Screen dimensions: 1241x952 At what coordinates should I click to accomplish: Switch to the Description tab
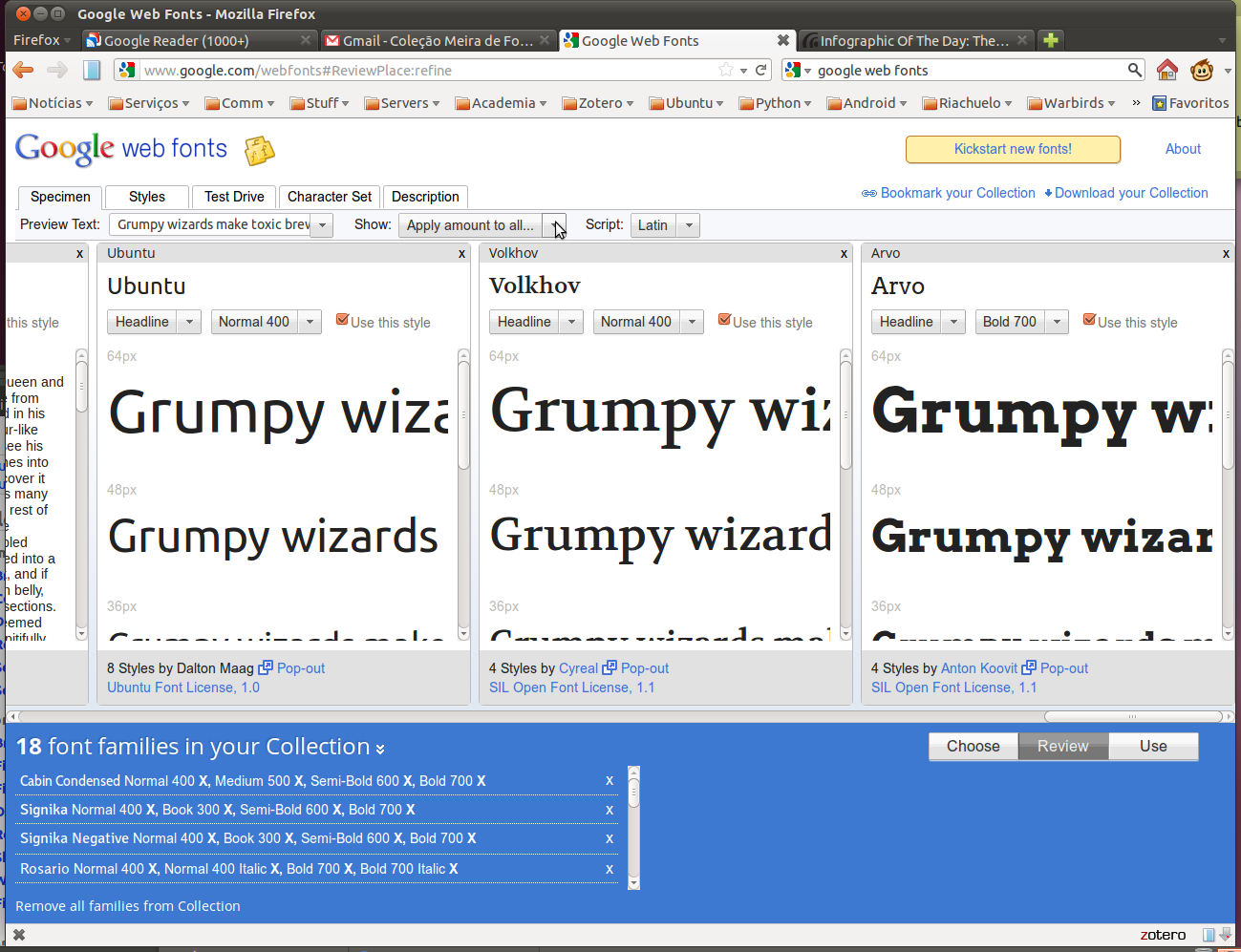(x=425, y=197)
